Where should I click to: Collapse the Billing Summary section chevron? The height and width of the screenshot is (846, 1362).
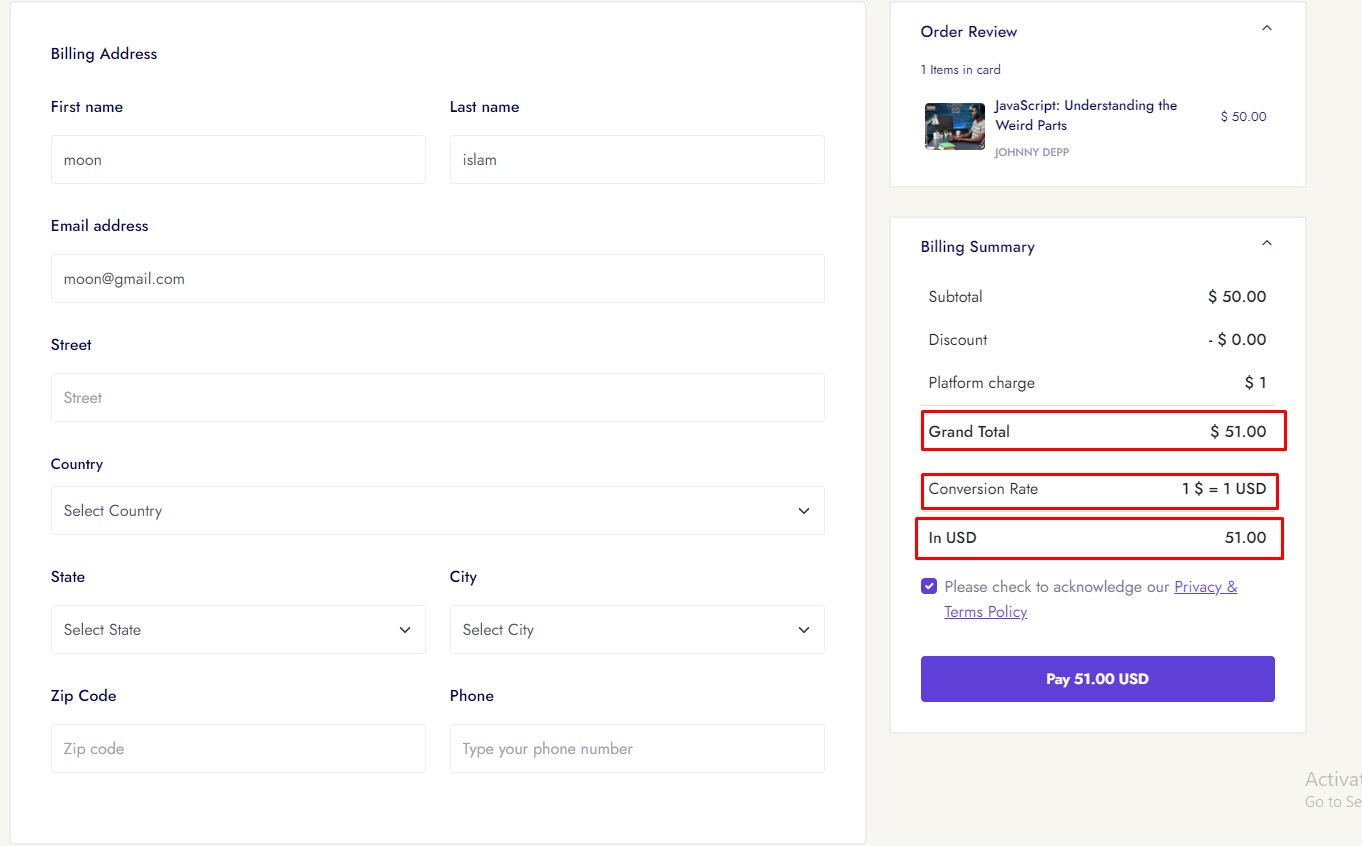point(1266,244)
